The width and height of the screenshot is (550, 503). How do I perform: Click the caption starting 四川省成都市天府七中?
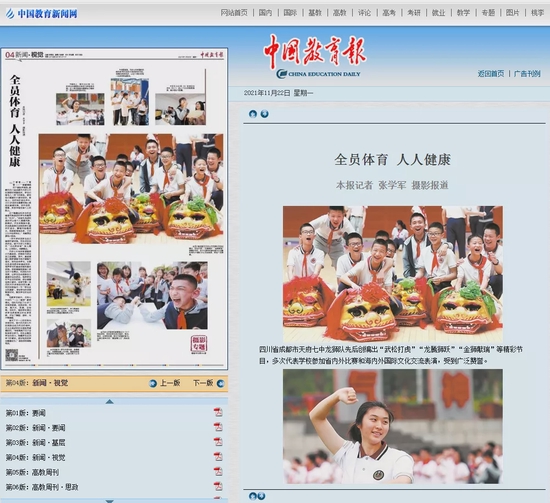coord(391,355)
